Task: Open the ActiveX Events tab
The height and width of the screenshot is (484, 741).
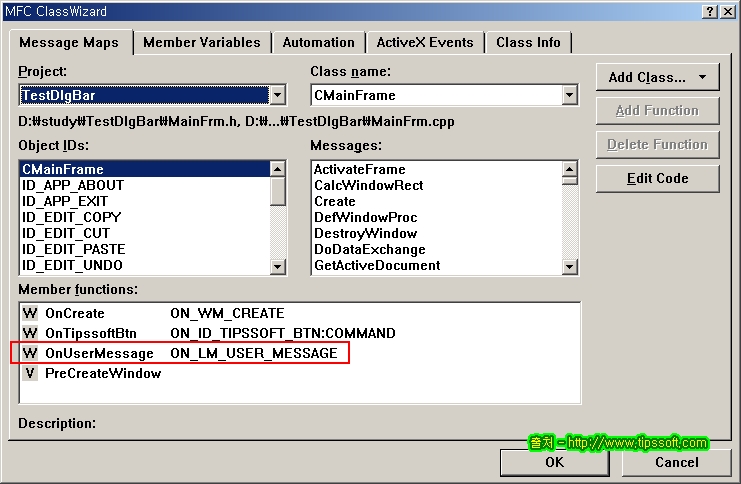Action: point(424,42)
